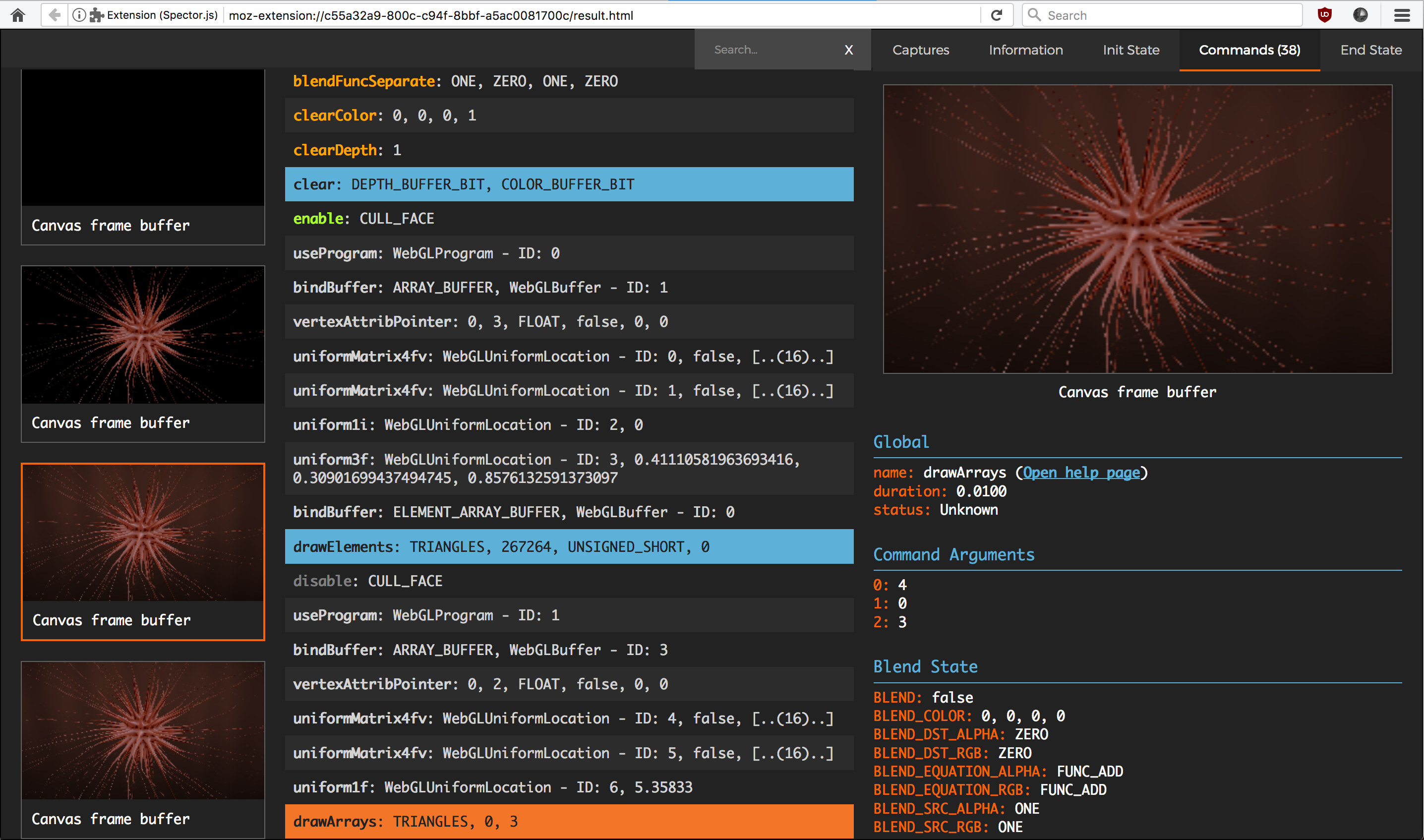The image size is (1424, 840).
Task: Reload the page with the refresh icon
Action: [x=997, y=15]
